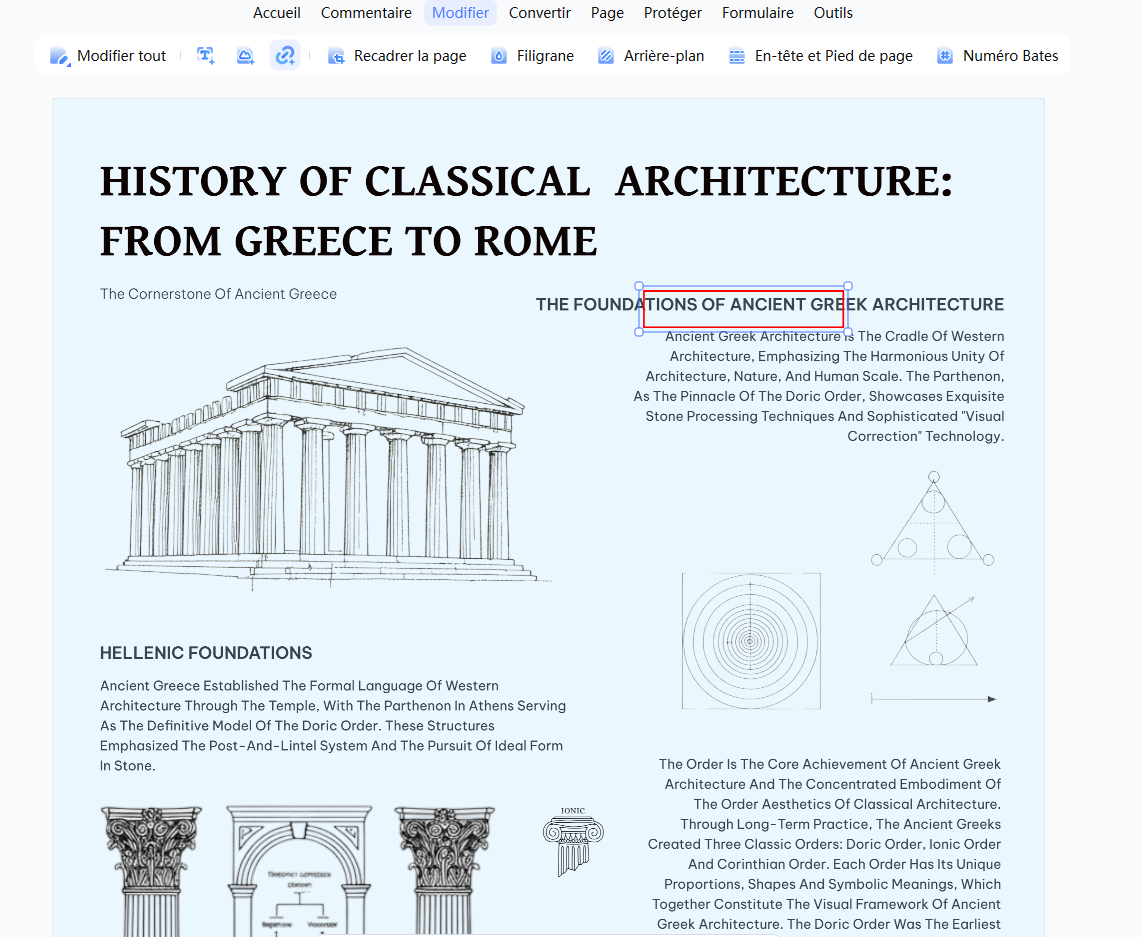The image size is (1142, 937).
Task: Switch to the Commentaire tab
Action: pyautogui.click(x=366, y=13)
